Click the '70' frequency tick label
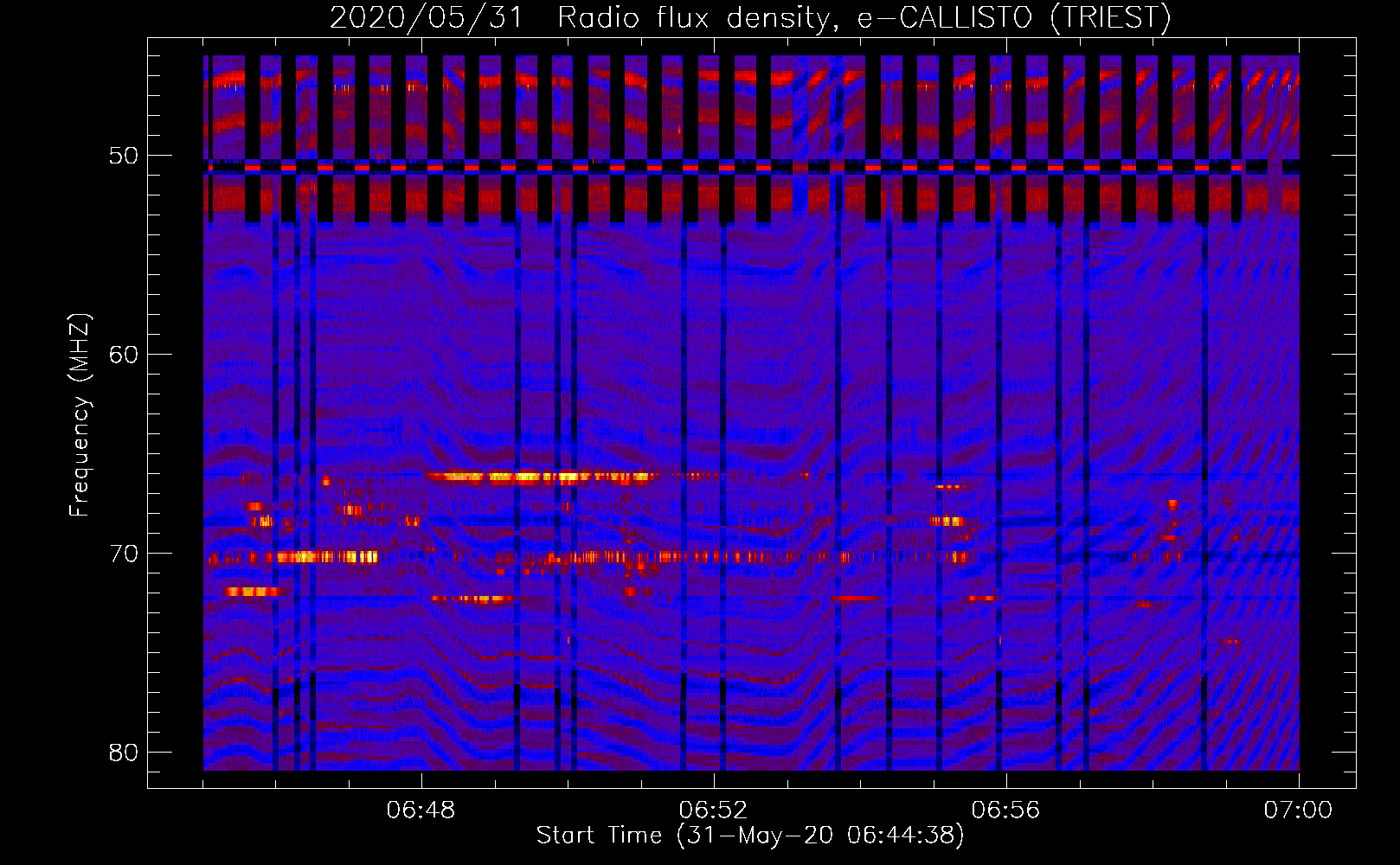The width and height of the screenshot is (1400, 865). tap(124, 554)
